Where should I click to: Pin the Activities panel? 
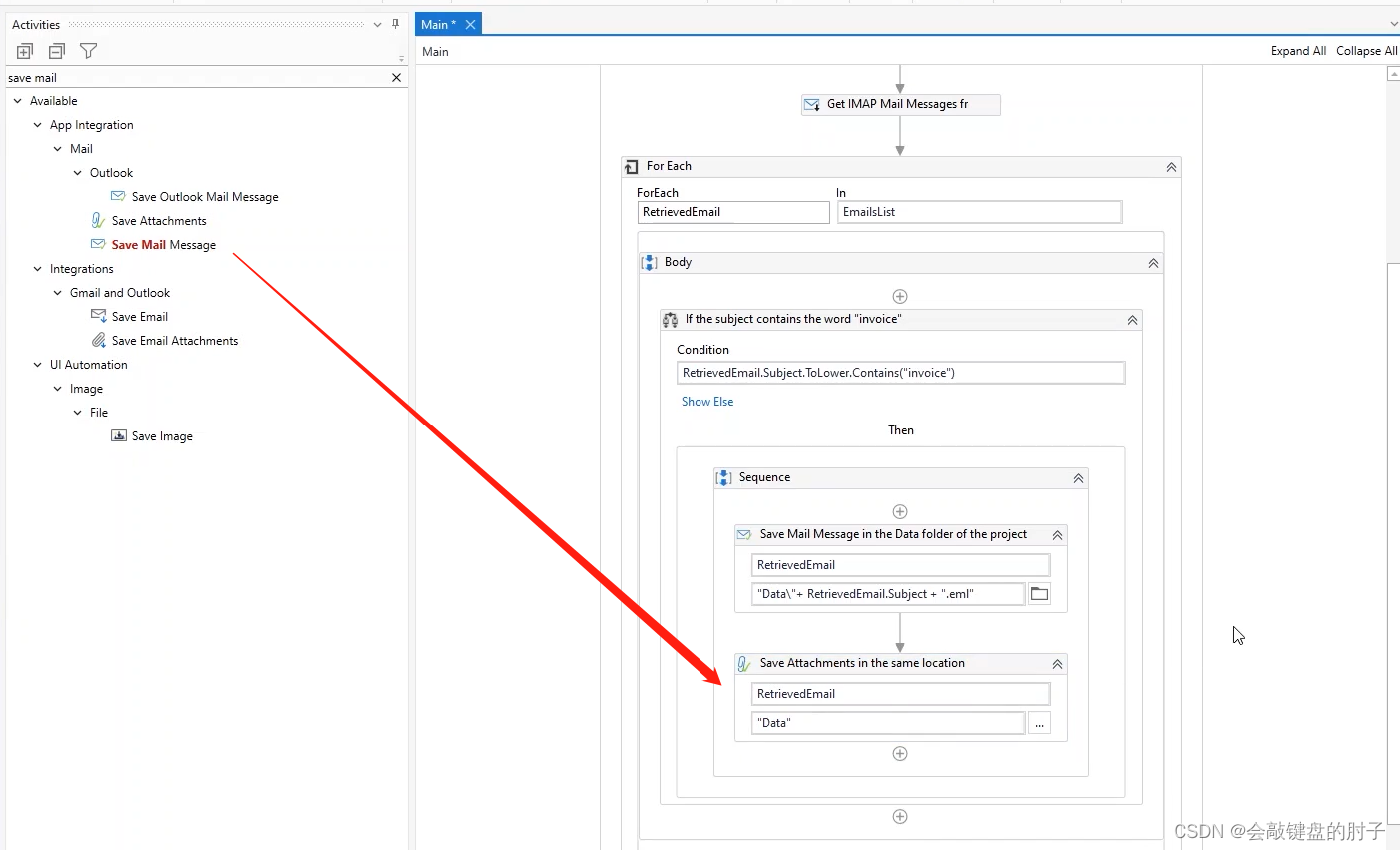(395, 24)
